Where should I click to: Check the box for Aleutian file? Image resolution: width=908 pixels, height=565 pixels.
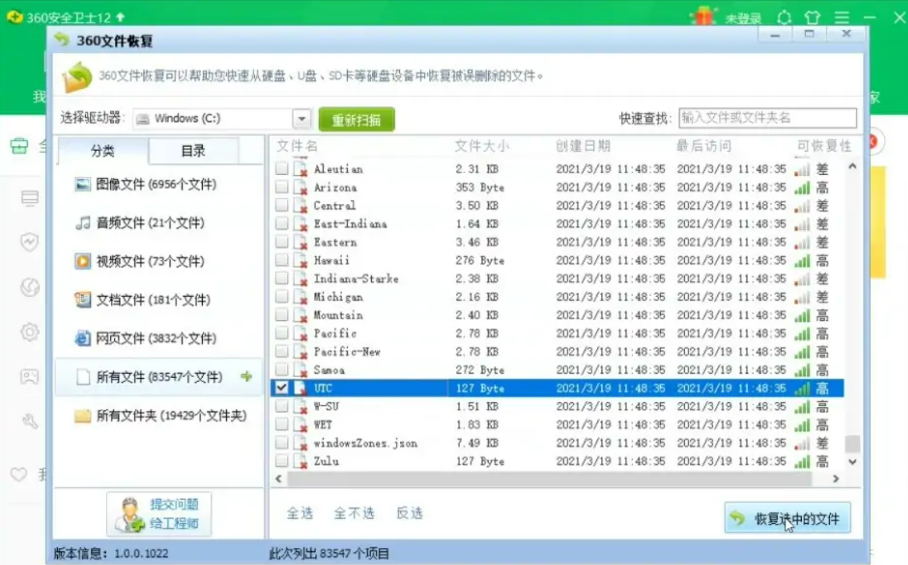click(281, 168)
